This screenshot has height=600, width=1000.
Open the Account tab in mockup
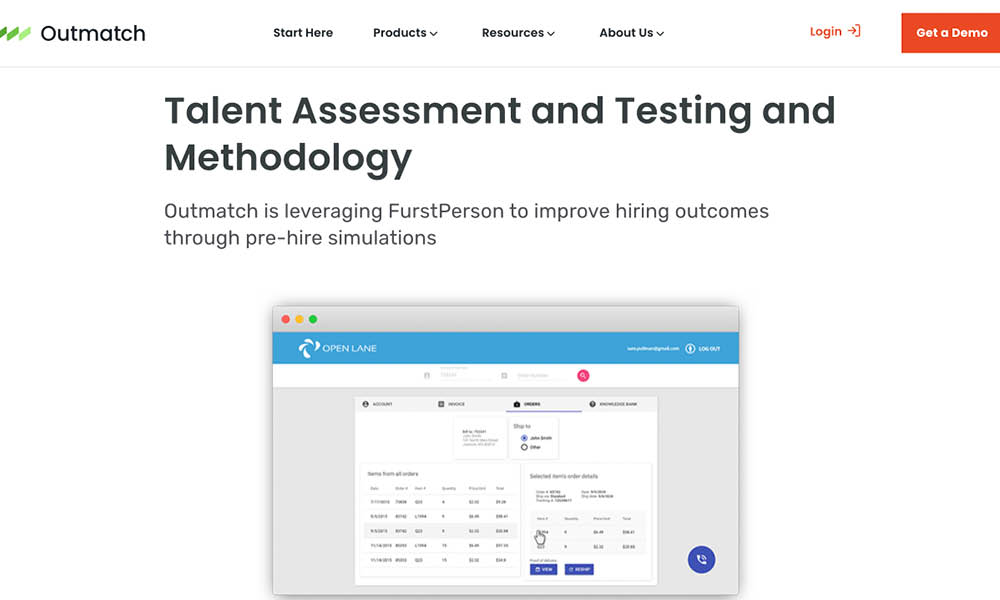pyautogui.click(x=378, y=404)
